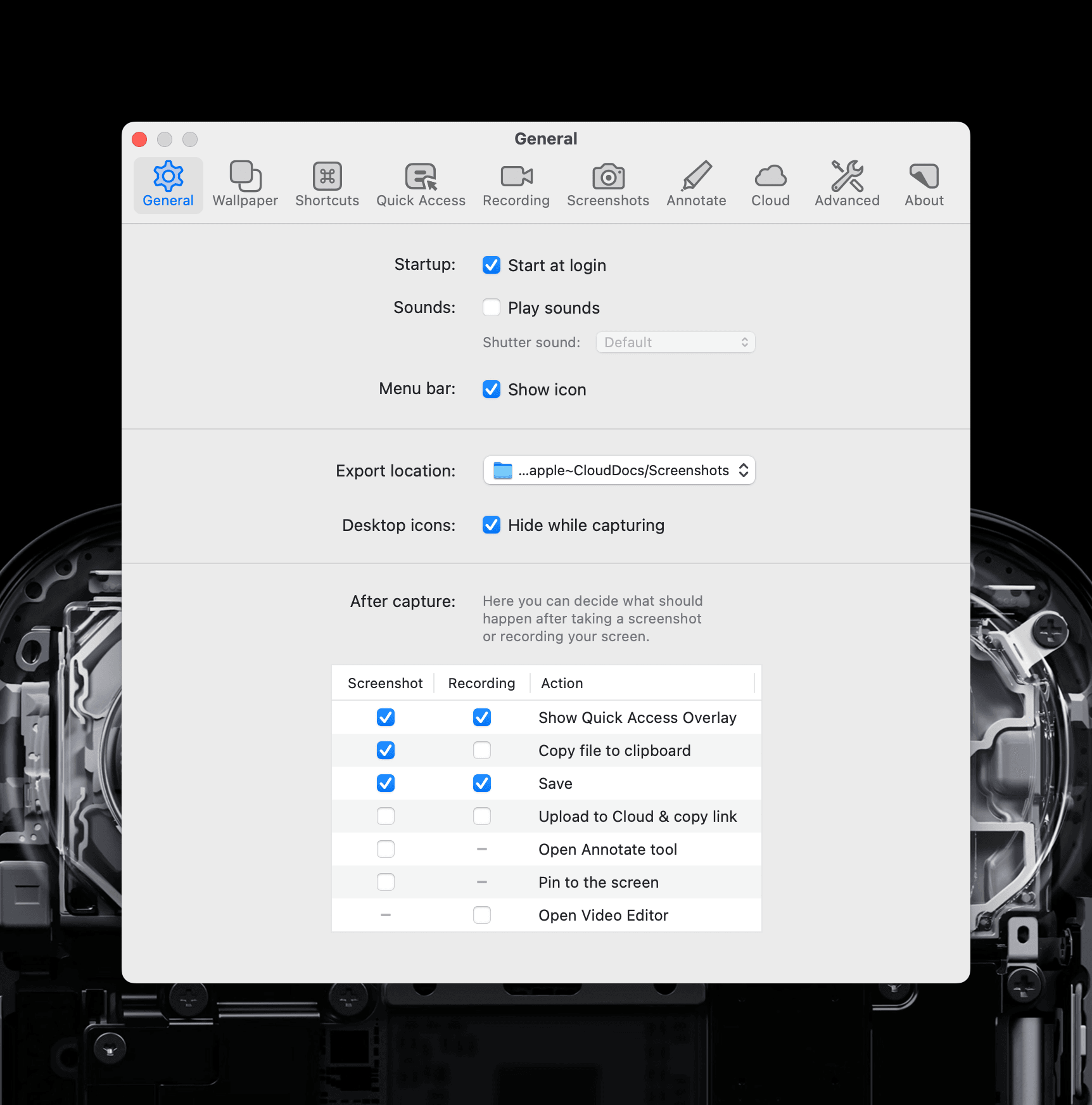Uncheck Recording checkbox in Save row
The image size is (1092, 1105).
pyautogui.click(x=482, y=783)
